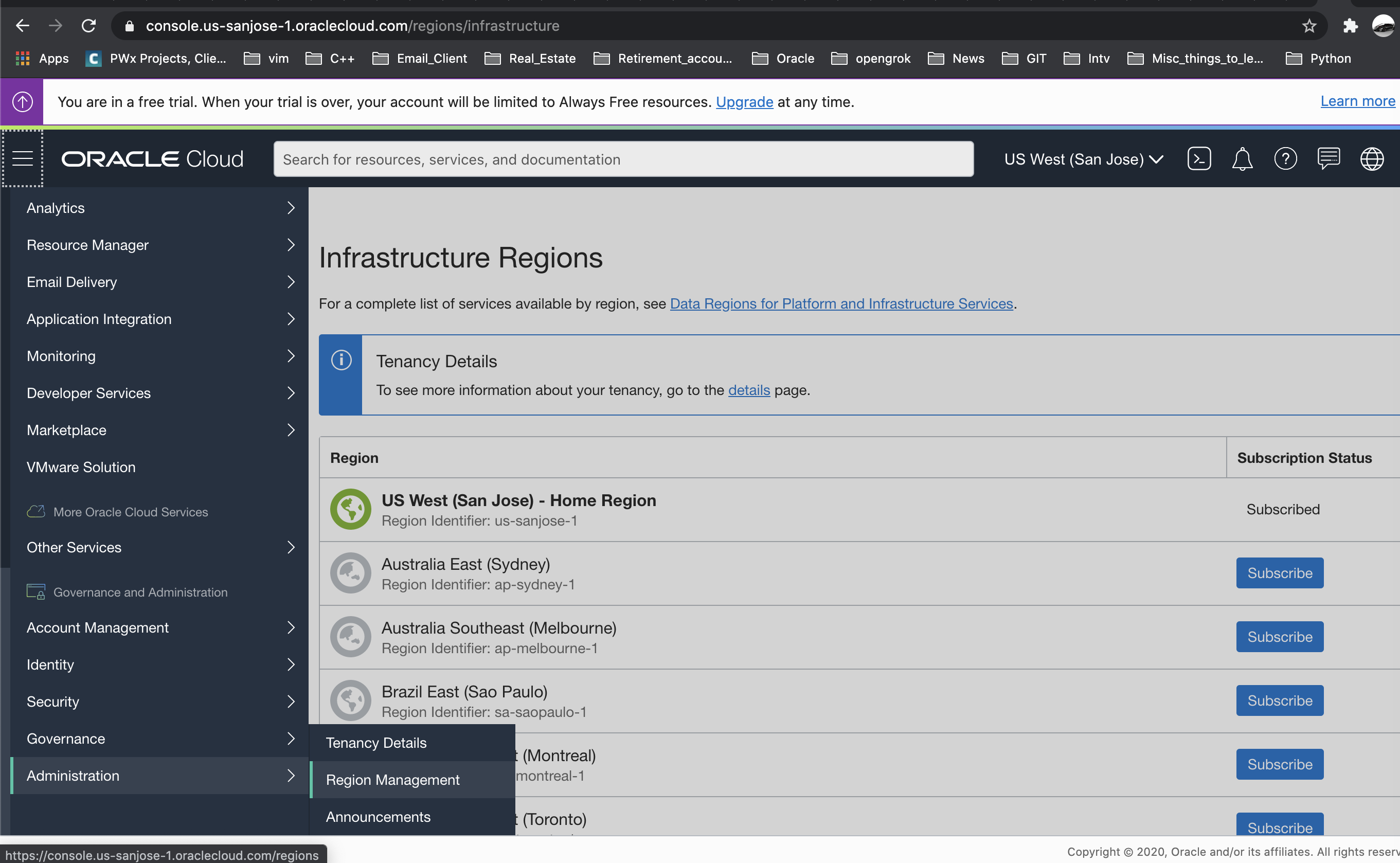Bookmark page with the star icon
Image resolution: width=1400 pixels, height=863 pixels.
coord(1309,26)
